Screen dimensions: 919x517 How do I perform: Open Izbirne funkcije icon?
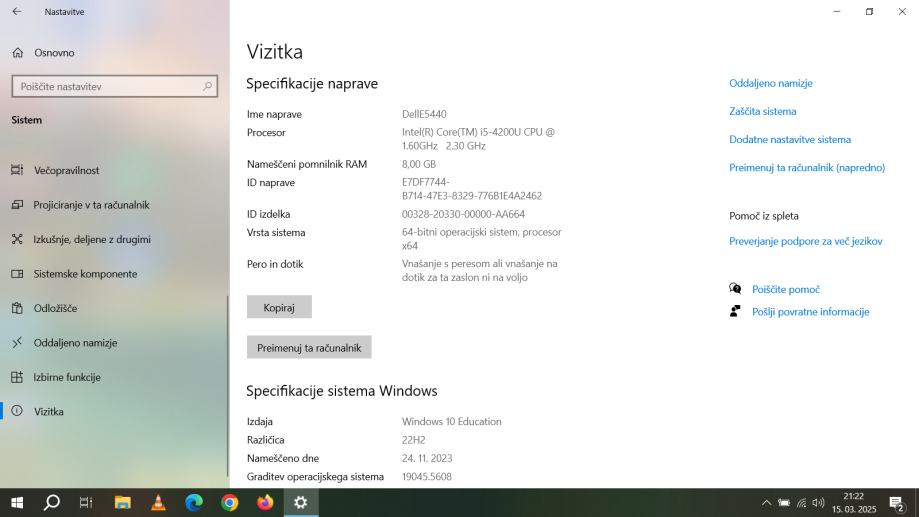(17, 377)
